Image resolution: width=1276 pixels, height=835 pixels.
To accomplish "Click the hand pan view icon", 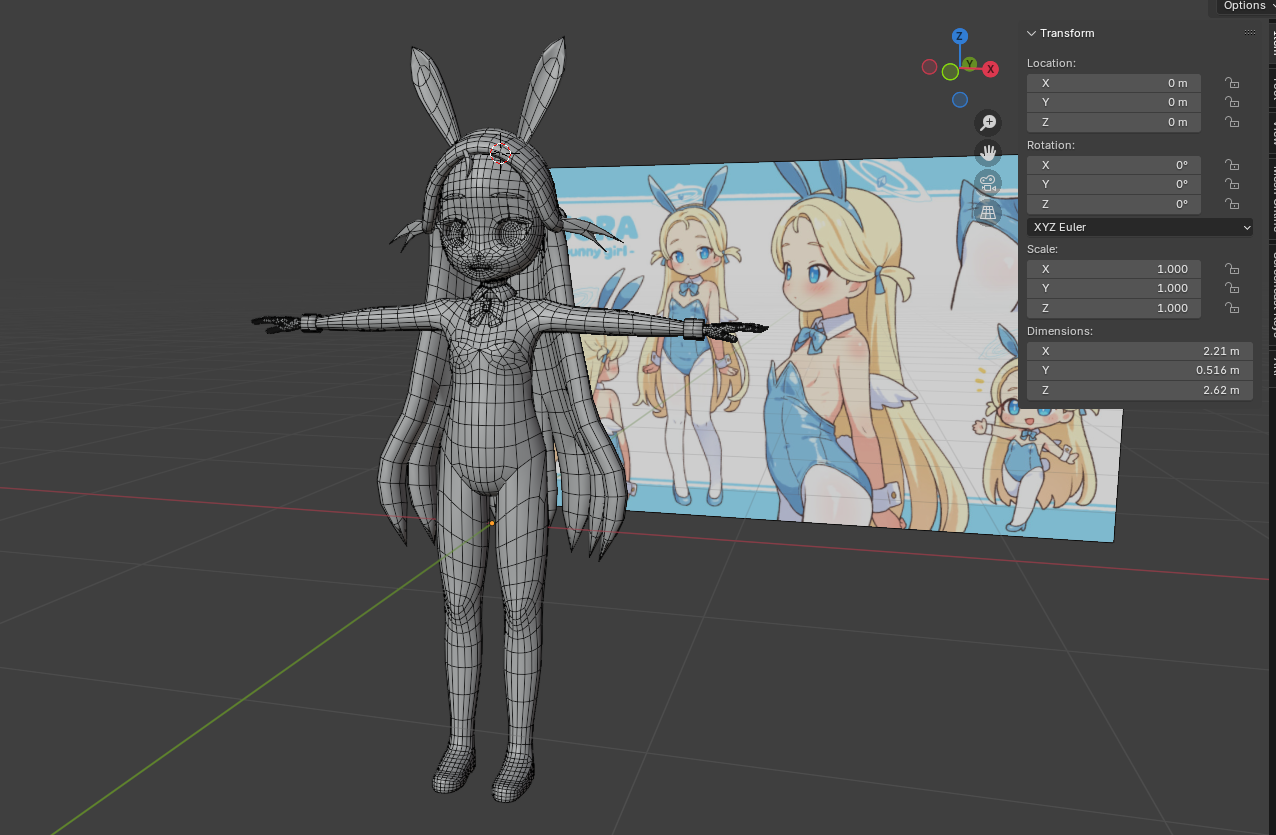I will (988, 153).
